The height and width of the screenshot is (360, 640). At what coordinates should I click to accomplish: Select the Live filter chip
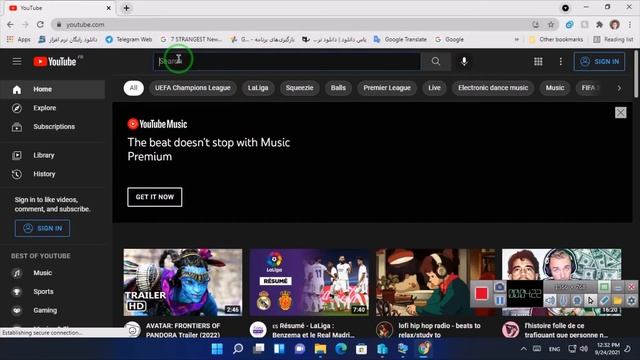(x=434, y=88)
